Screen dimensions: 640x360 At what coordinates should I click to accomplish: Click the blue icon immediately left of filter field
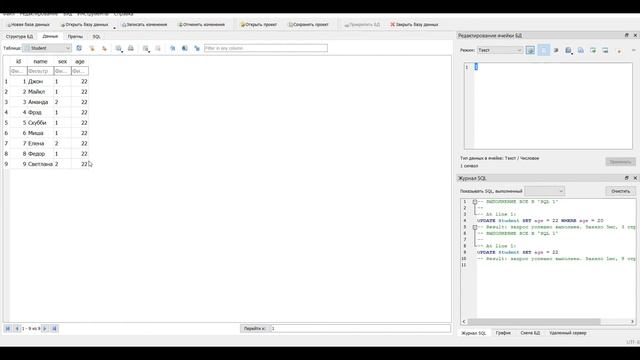tap(197, 48)
